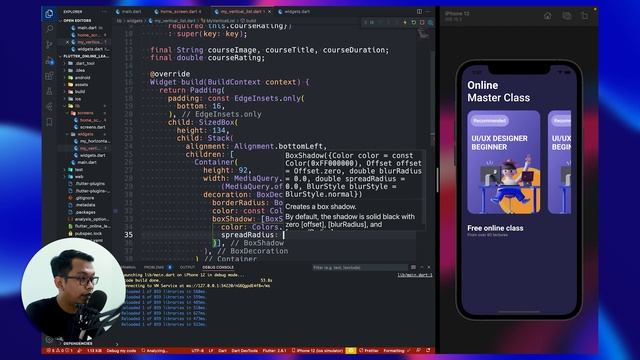The height and width of the screenshot is (360, 640).
Task: Open the Extensions view in activity bar
Action: click(x=49, y=76)
